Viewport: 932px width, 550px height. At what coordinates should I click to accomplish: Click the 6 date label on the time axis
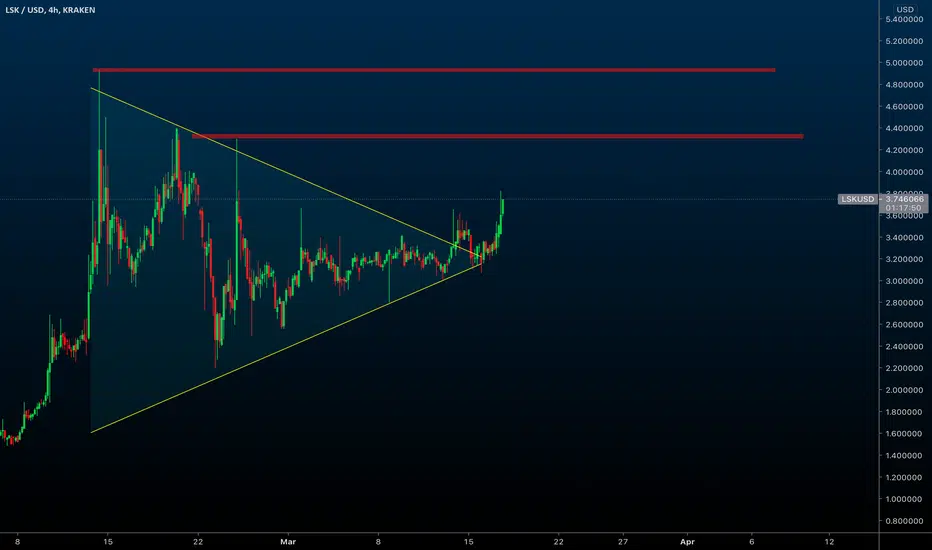point(751,542)
